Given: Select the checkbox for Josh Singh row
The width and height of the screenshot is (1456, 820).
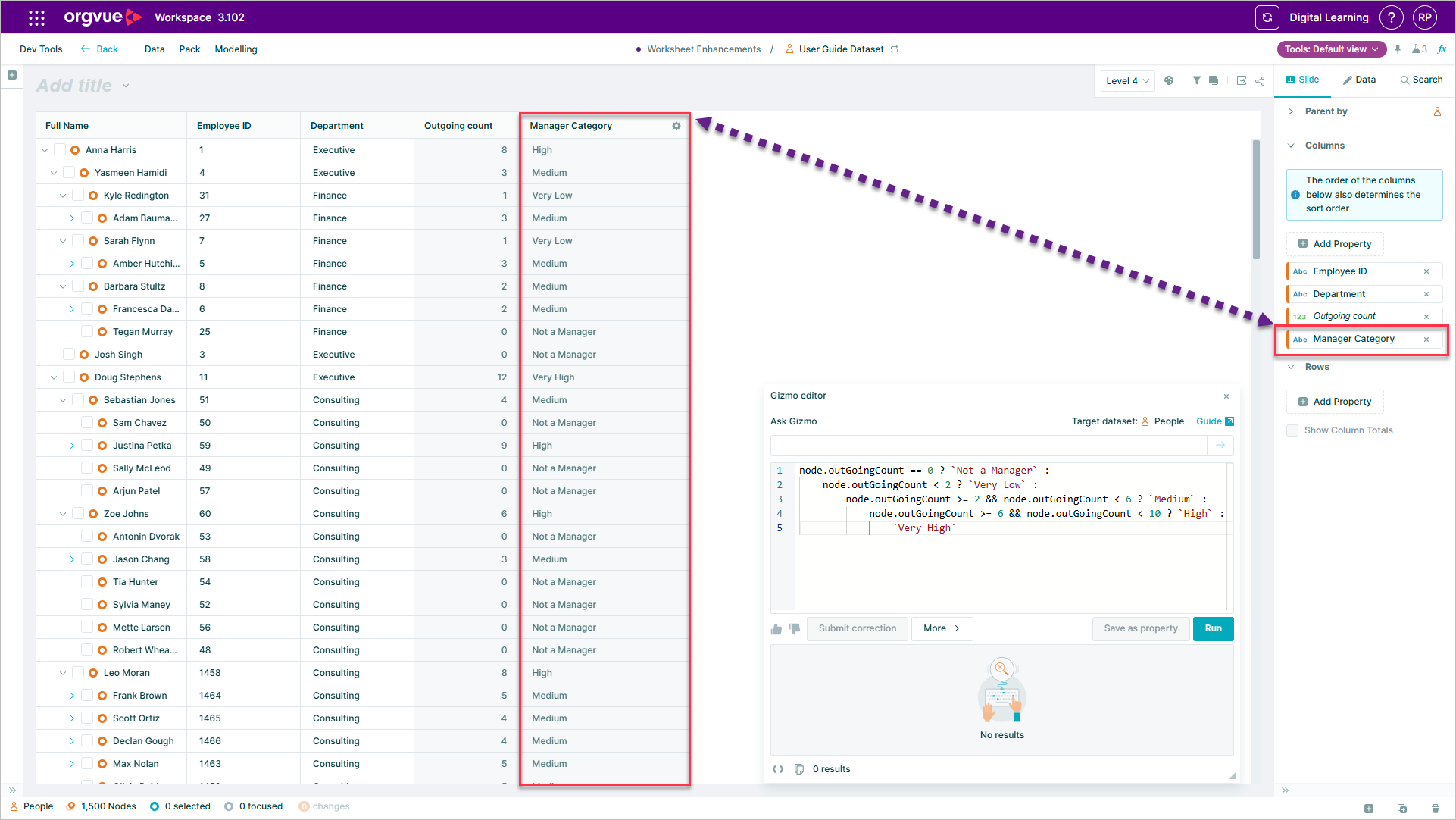Looking at the screenshot, I should pyautogui.click(x=69, y=355).
